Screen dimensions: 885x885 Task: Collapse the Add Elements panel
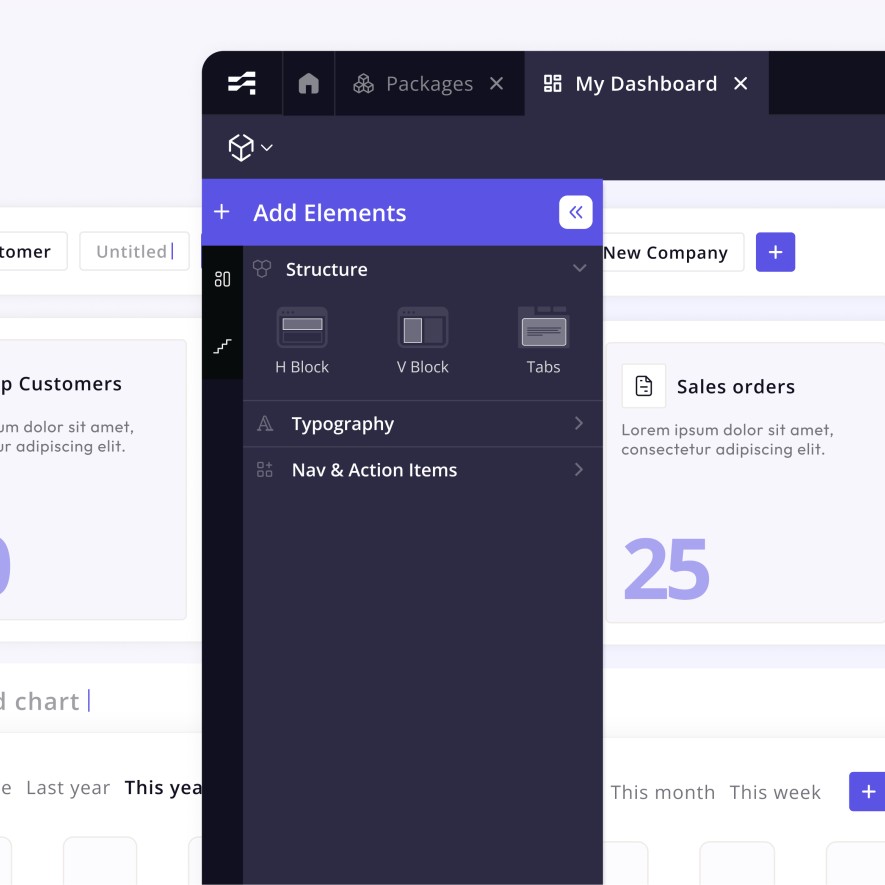[x=576, y=212]
